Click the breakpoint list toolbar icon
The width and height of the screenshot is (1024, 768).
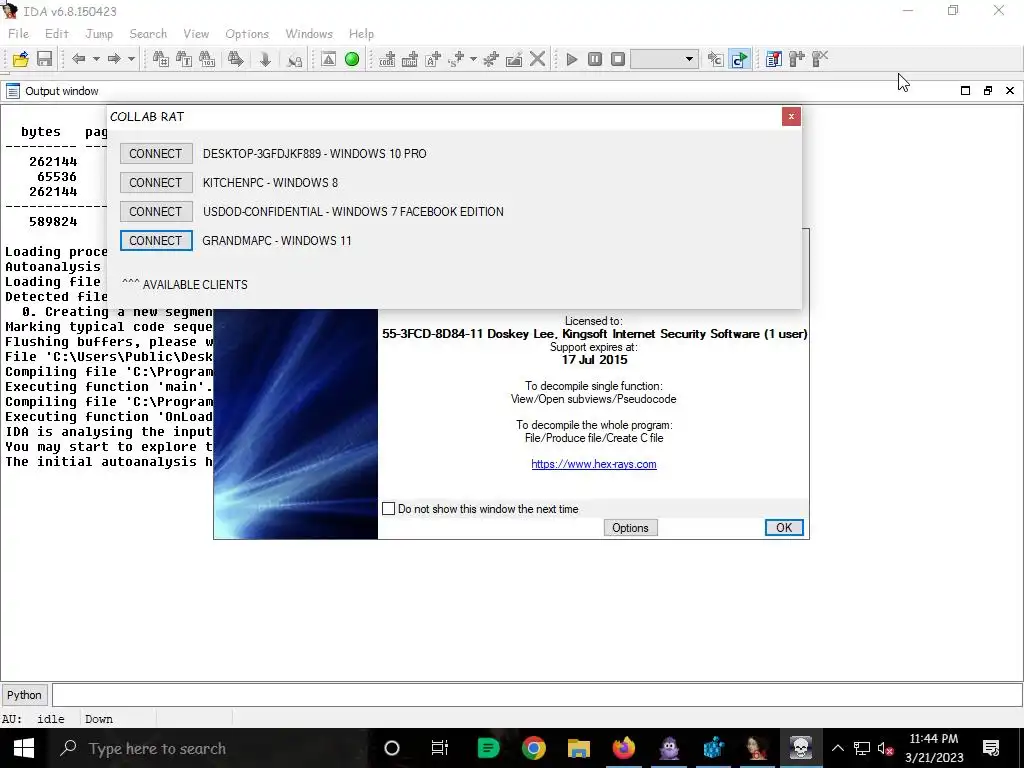click(x=774, y=59)
